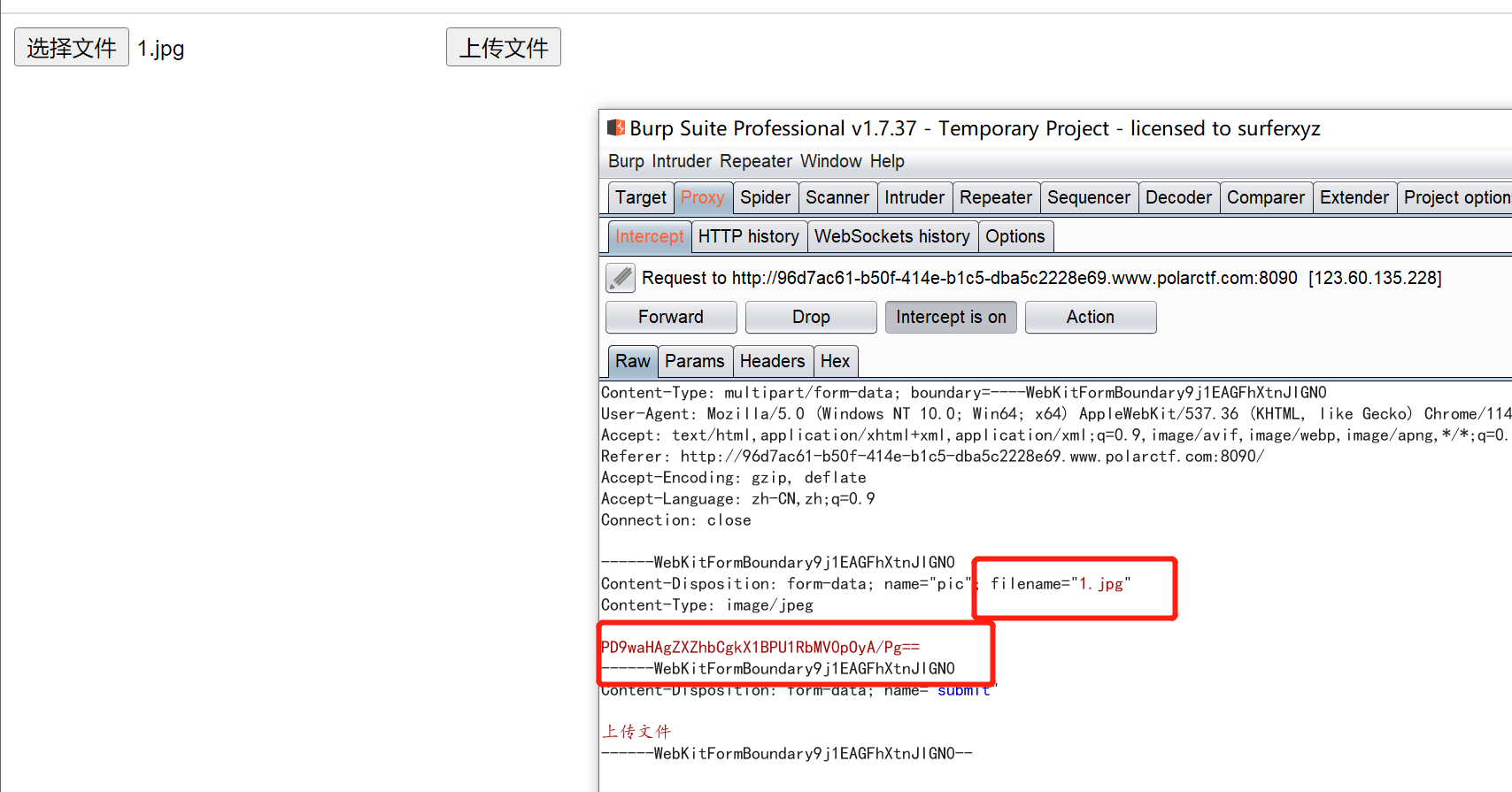1512x792 pixels.
Task: Click the Burp Suite logo icon in title bar
Action: click(616, 128)
